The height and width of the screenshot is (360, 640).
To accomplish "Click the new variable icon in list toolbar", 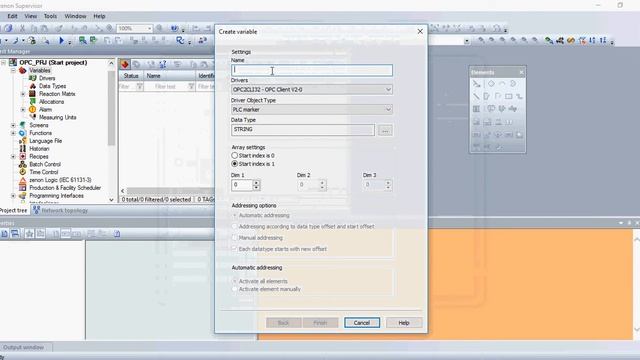I will (125, 64).
